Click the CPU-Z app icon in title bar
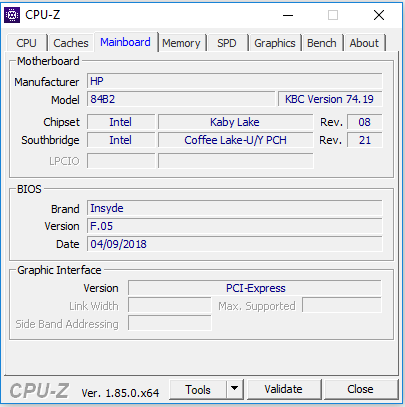Viewport: 405px width, 407px height. tap(12, 15)
